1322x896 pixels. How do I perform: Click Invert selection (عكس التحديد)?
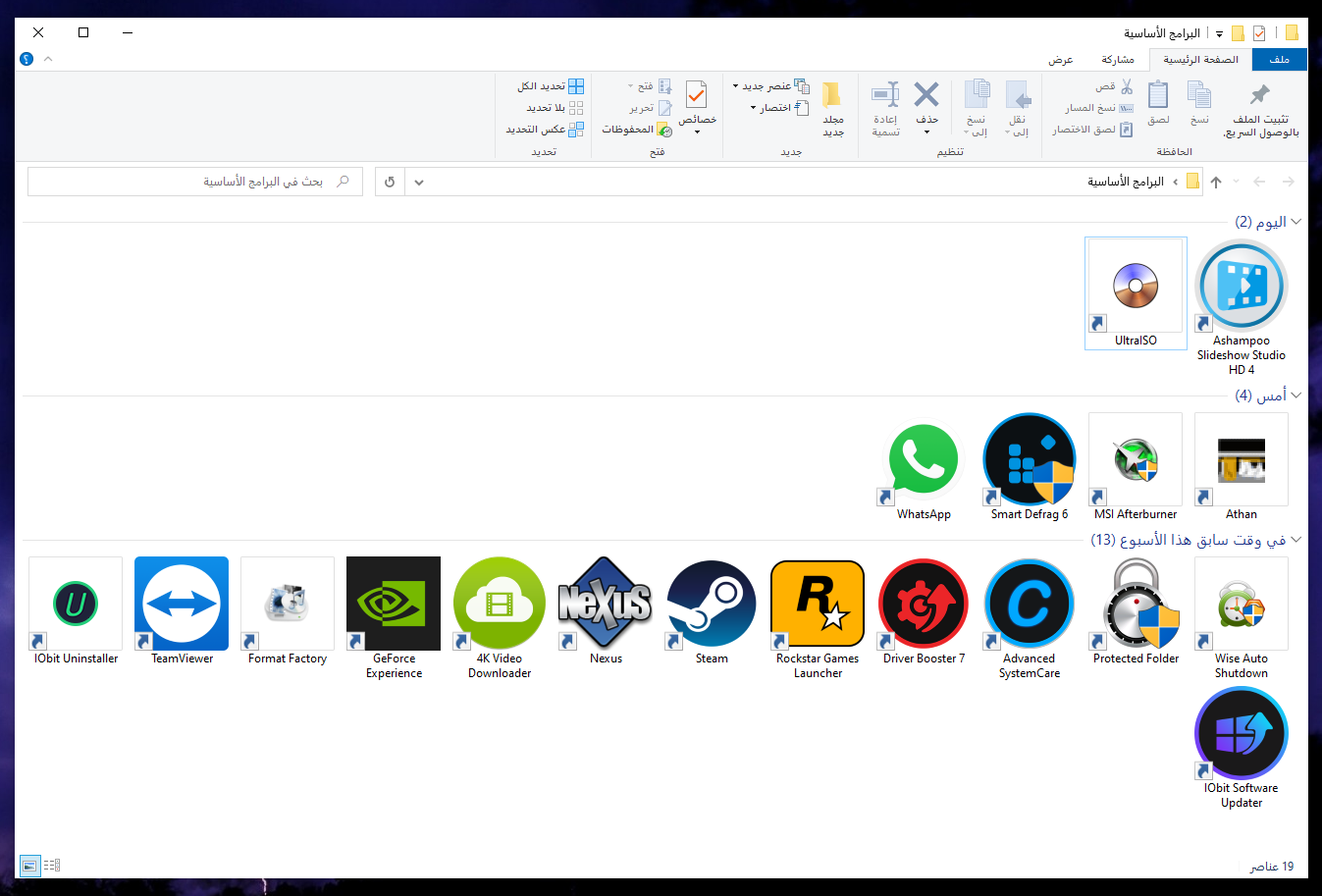(x=545, y=130)
